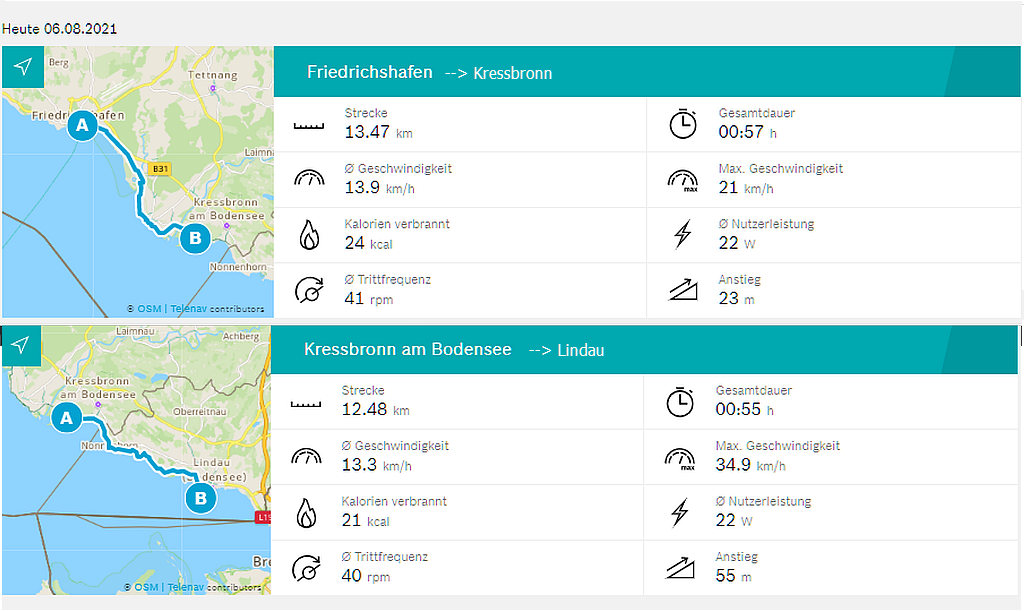Click the cadence icon beside 41 rpm
Viewport: 1024px width, 611px height.
pyautogui.click(x=309, y=291)
